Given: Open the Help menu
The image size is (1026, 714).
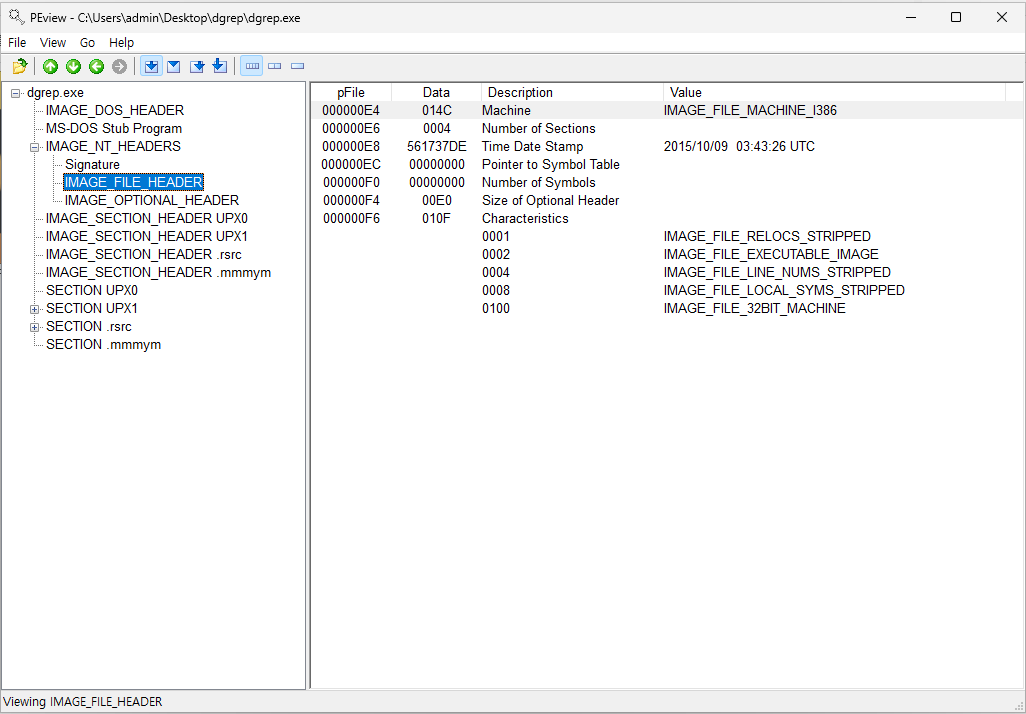Looking at the screenshot, I should coord(122,43).
